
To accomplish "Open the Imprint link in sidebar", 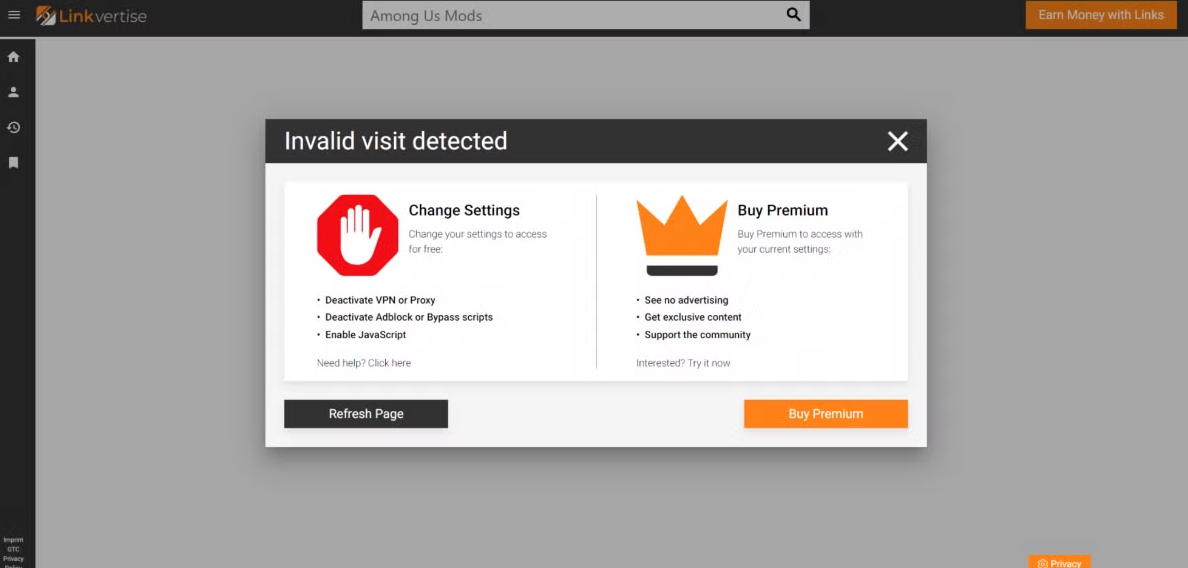I will click(x=13, y=540).
